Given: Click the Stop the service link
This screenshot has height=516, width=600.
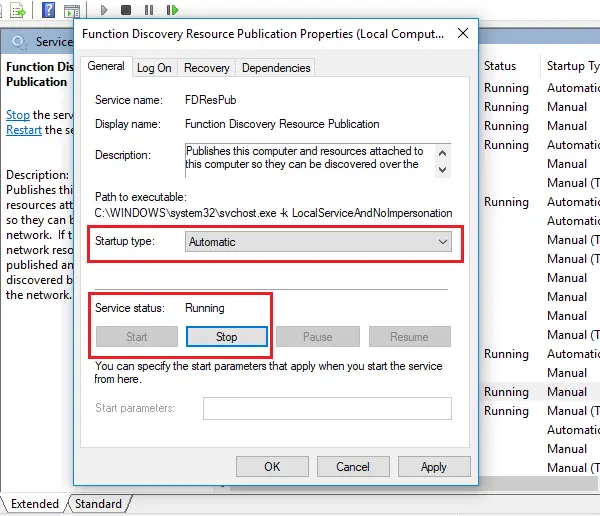Looking at the screenshot, I should pos(18,114).
